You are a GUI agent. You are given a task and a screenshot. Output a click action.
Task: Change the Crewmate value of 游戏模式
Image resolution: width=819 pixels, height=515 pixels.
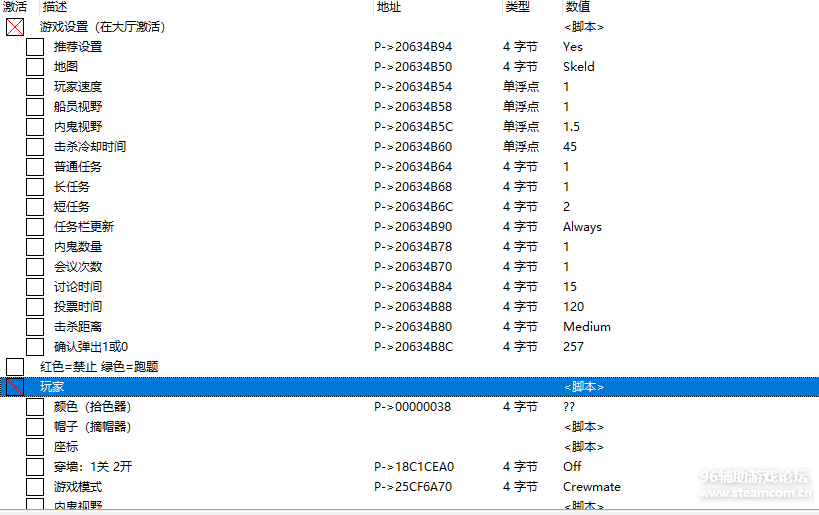tap(591, 487)
